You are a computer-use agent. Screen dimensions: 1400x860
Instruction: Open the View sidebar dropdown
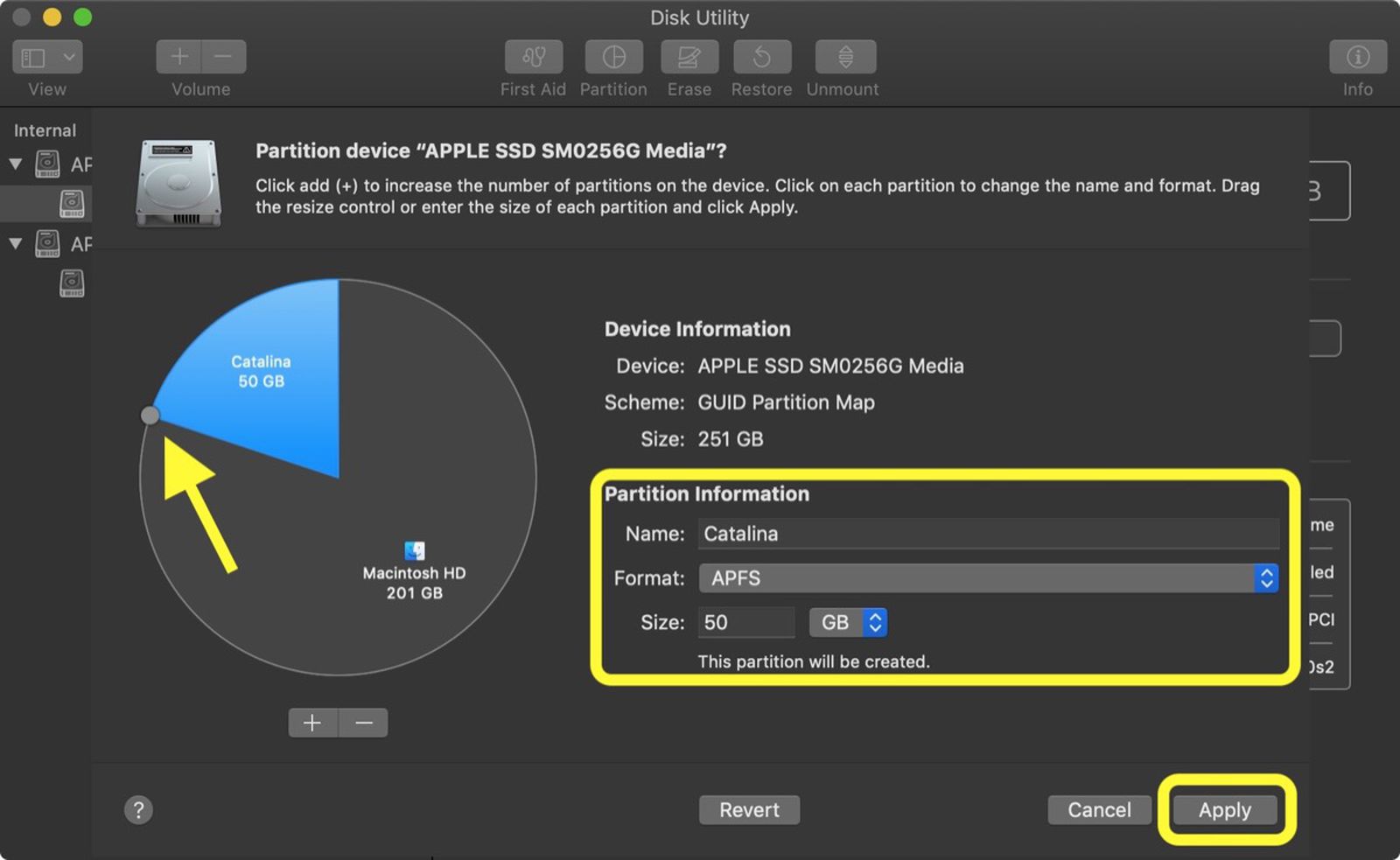[48, 58]
